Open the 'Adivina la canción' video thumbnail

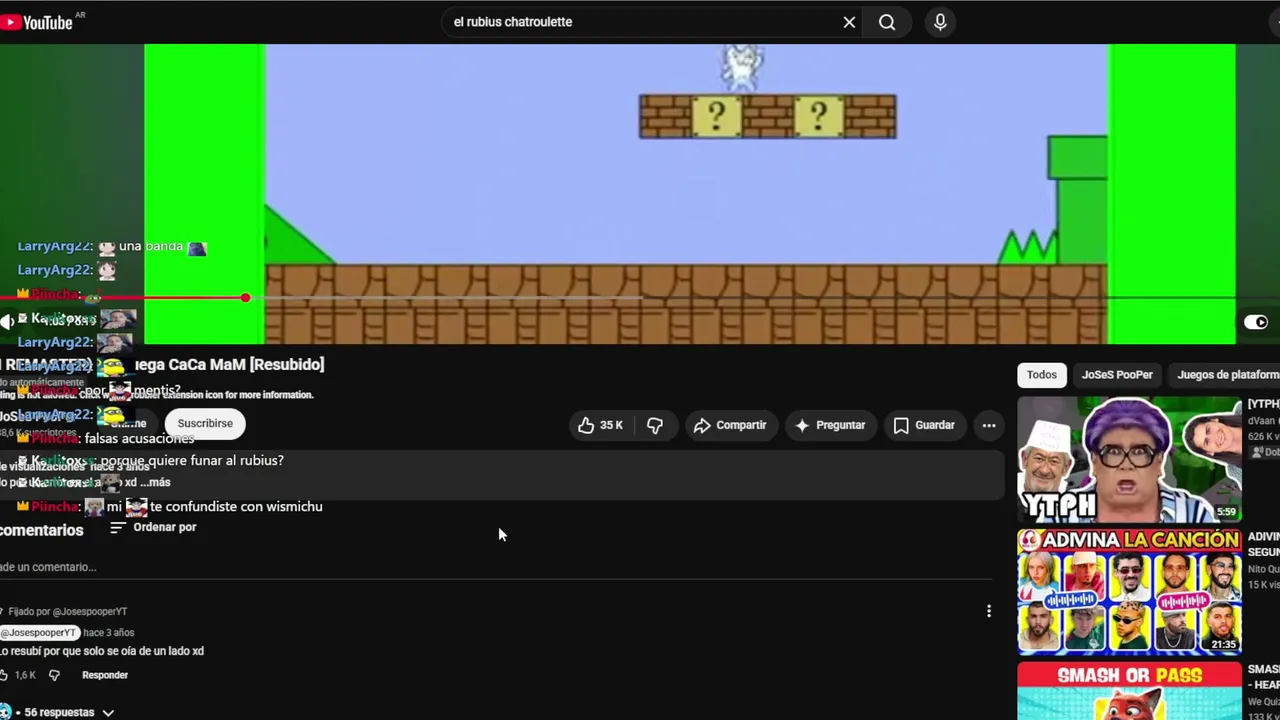[x=1130, y=592]
